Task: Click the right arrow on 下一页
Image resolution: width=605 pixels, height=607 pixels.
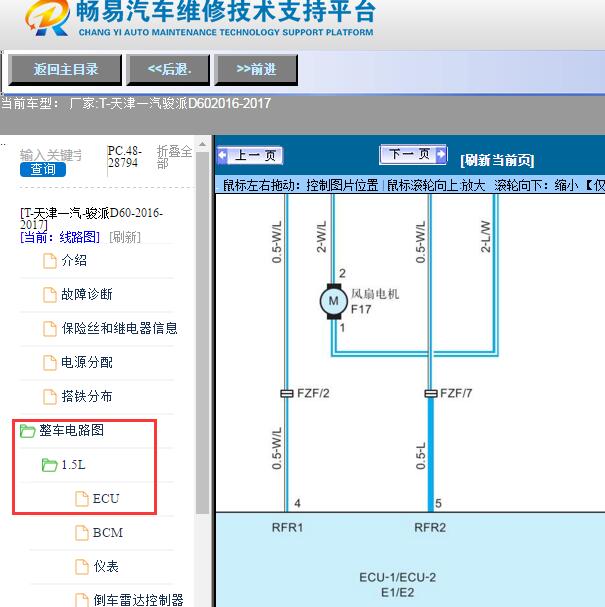Action: (x=441, y=154)
